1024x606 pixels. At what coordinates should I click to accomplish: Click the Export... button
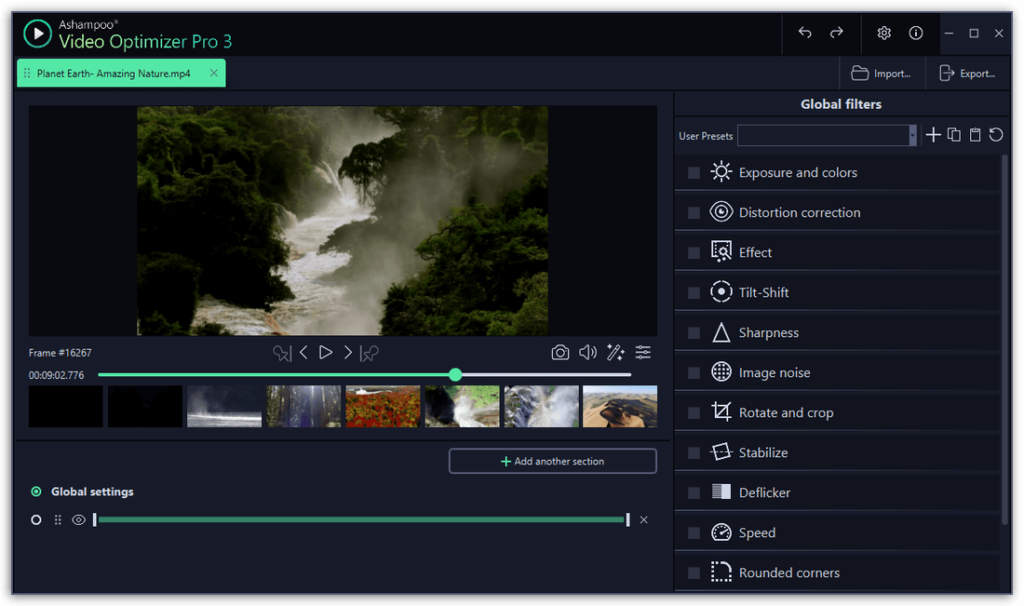(967, 73)
